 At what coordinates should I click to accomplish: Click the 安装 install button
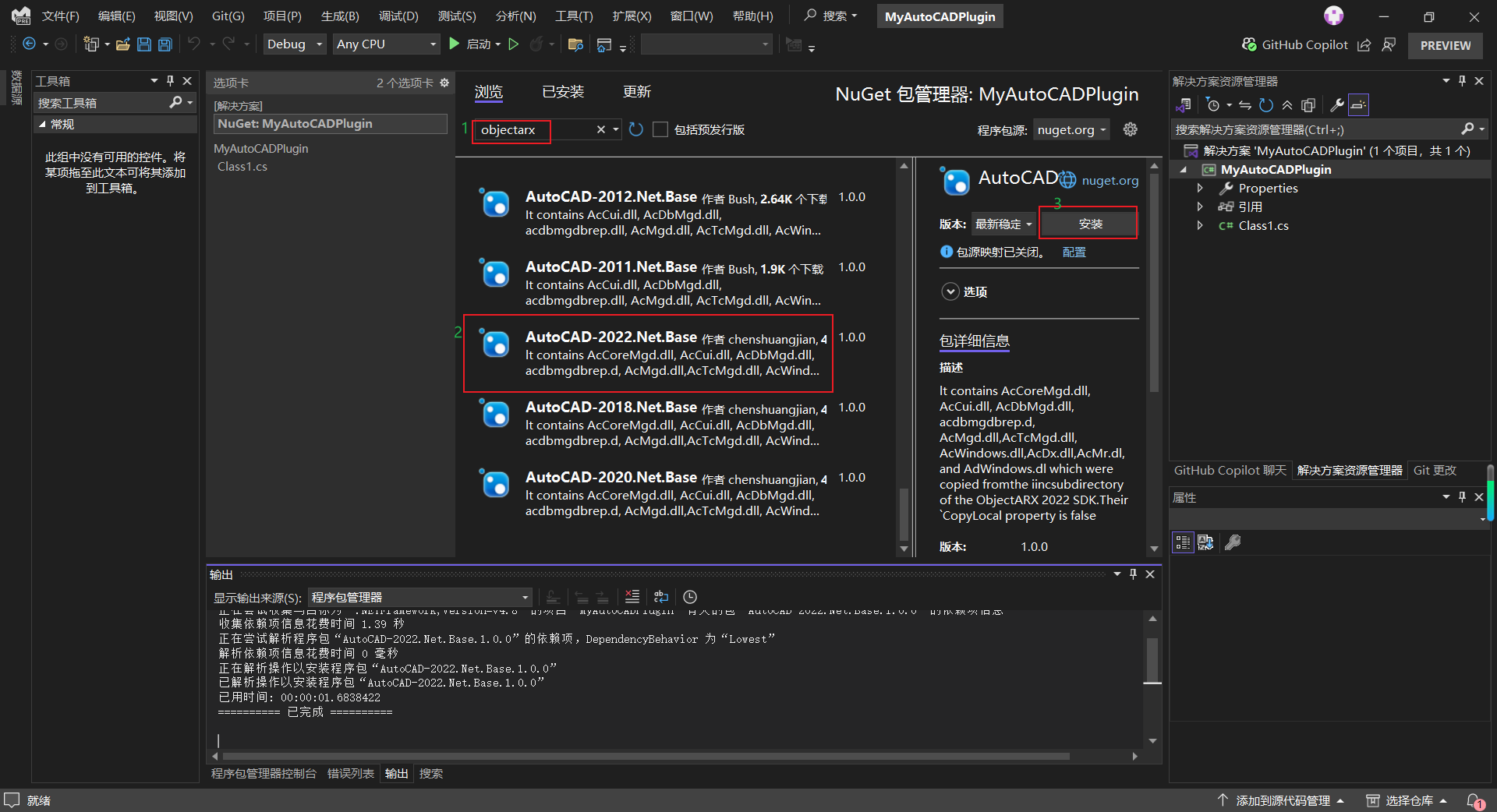[x=1089, y=224]
